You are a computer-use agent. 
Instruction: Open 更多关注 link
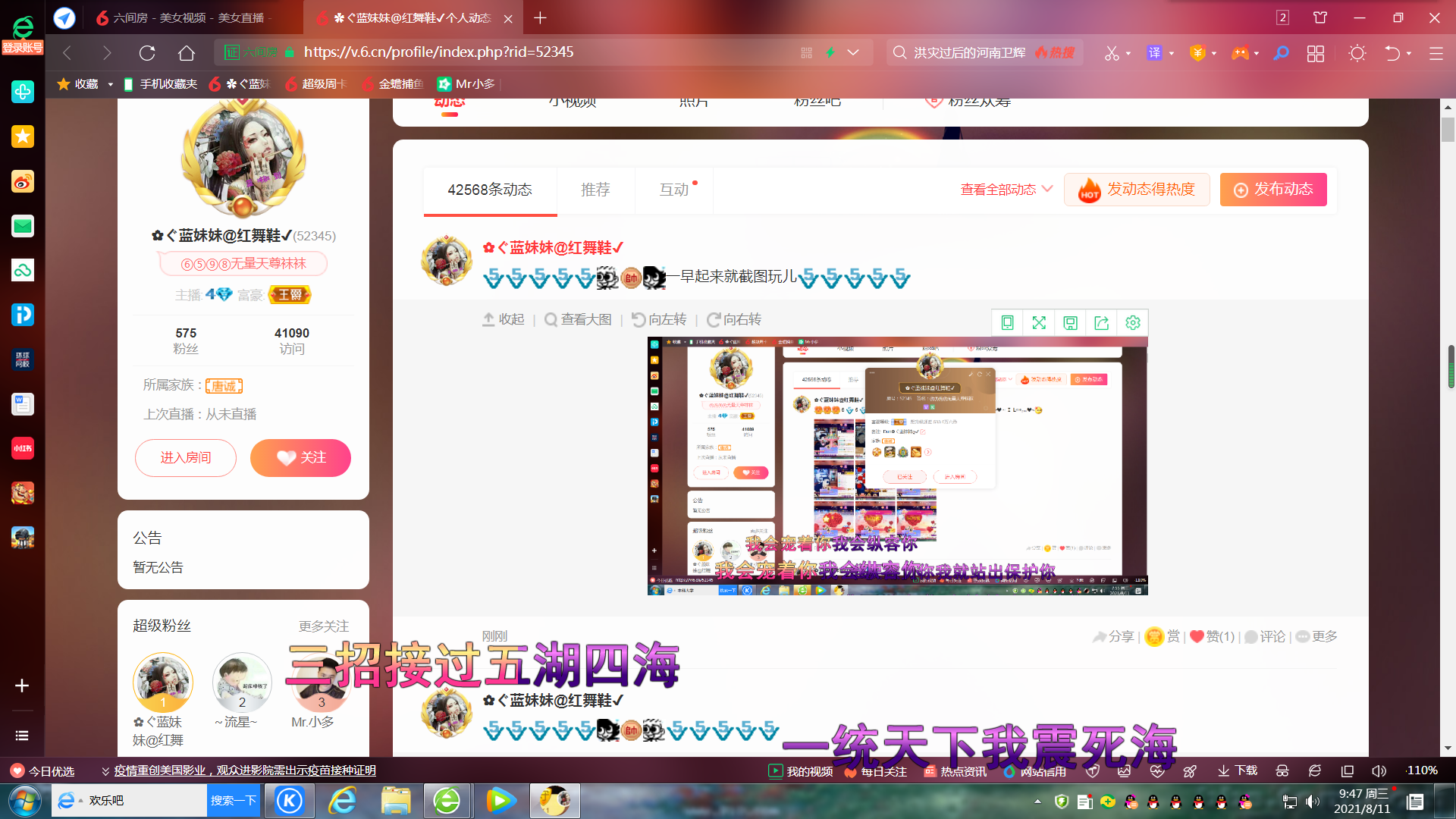[x=324, y=626]
